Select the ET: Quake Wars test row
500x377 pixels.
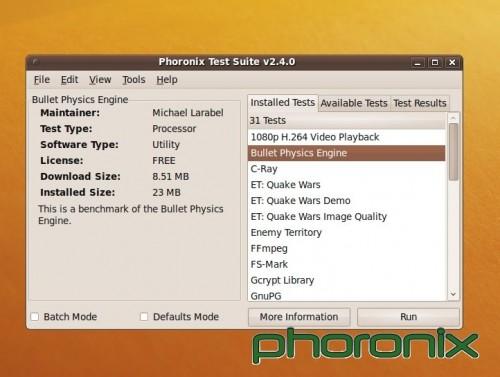pyautogui.click(x=347, y=185)
